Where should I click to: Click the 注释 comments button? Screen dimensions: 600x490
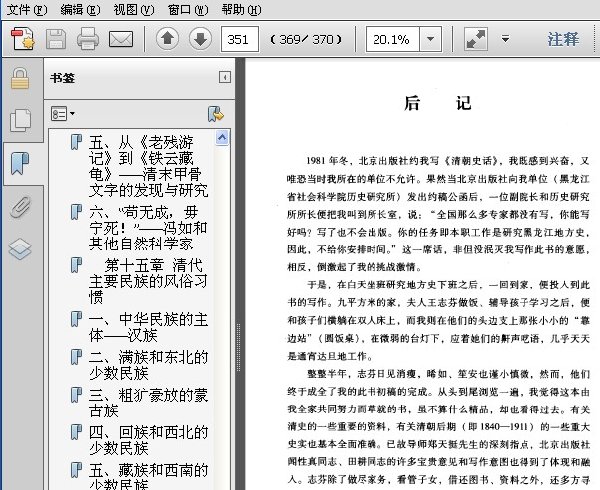(563, 39)
